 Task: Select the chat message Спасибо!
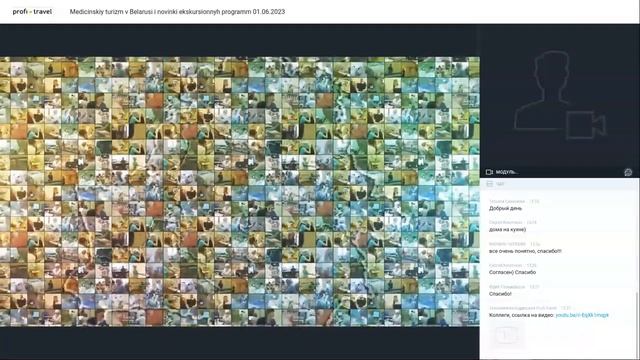[500, 294]
